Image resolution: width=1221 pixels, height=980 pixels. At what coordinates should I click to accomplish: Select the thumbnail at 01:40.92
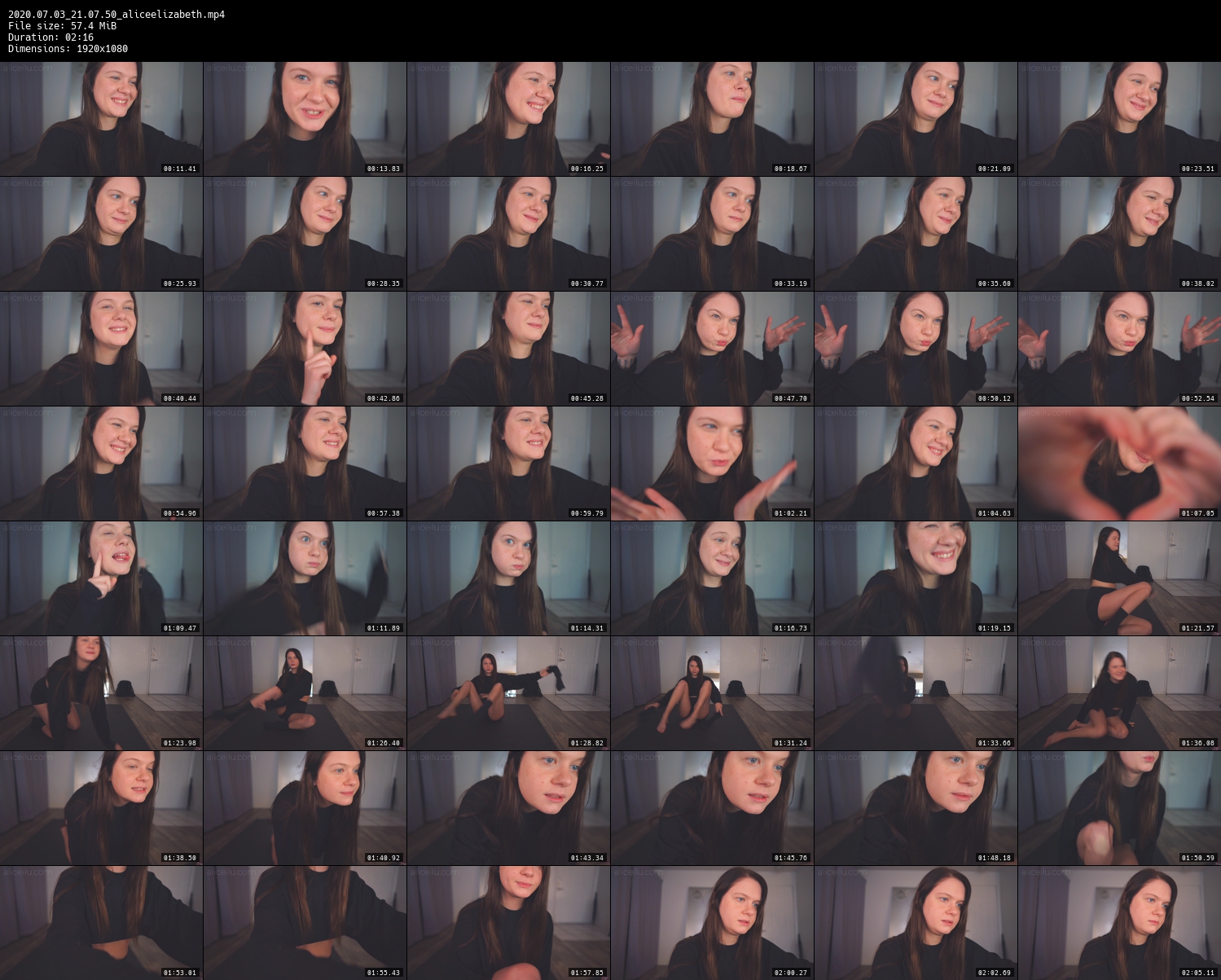pyautogui.click(x=305, y=807)
